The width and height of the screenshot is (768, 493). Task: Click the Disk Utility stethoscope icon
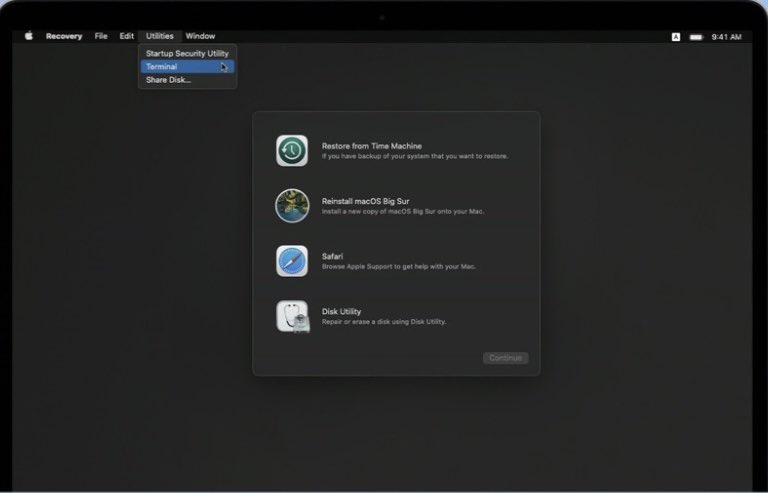[x=293, y=316]
